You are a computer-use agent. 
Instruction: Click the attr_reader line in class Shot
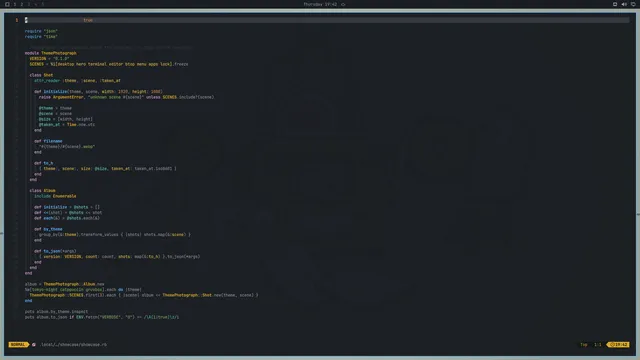[x=77, y=80]
